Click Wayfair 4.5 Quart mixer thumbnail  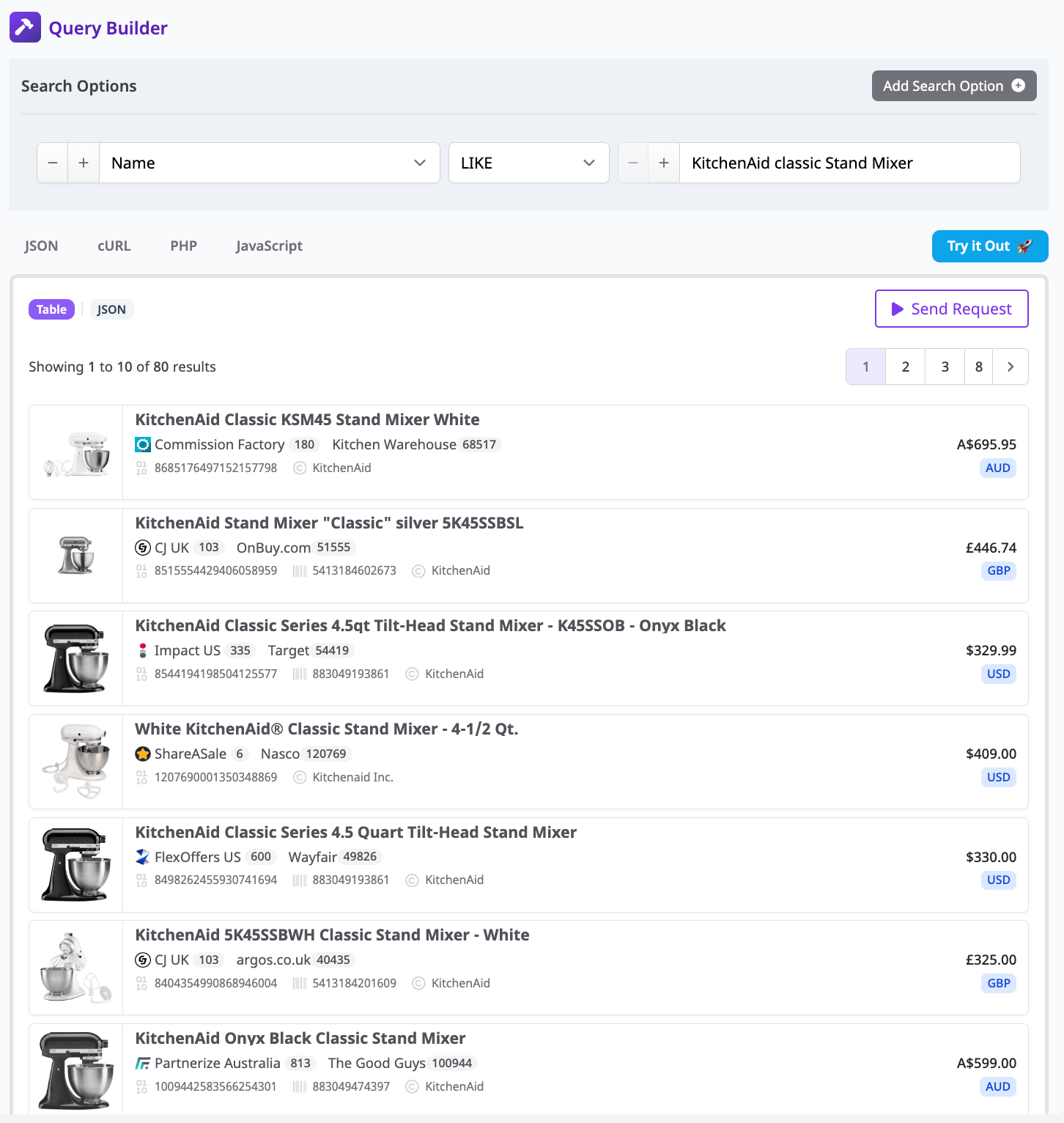(x=76, y=865)
